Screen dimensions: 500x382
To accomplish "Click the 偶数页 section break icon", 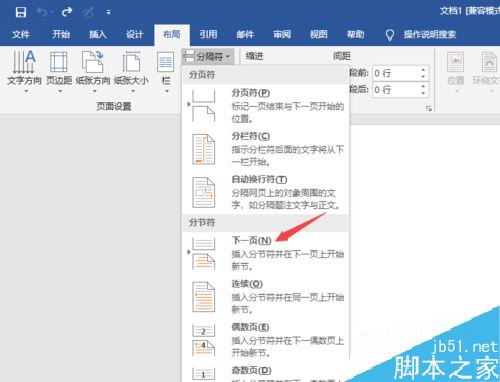I will pos(204,340).
